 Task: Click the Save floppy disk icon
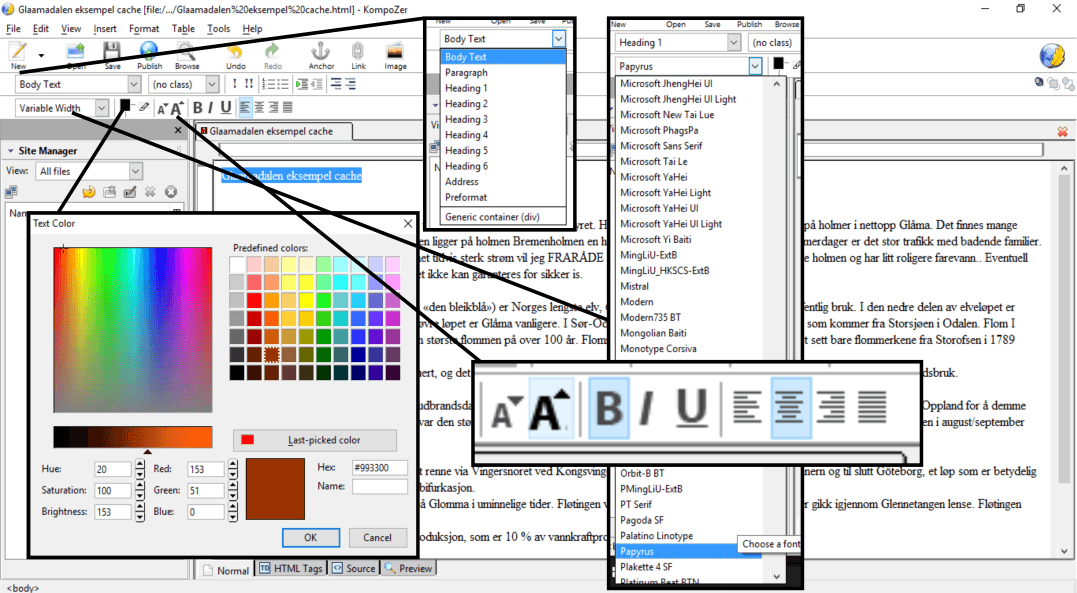(x=112, y=52)
